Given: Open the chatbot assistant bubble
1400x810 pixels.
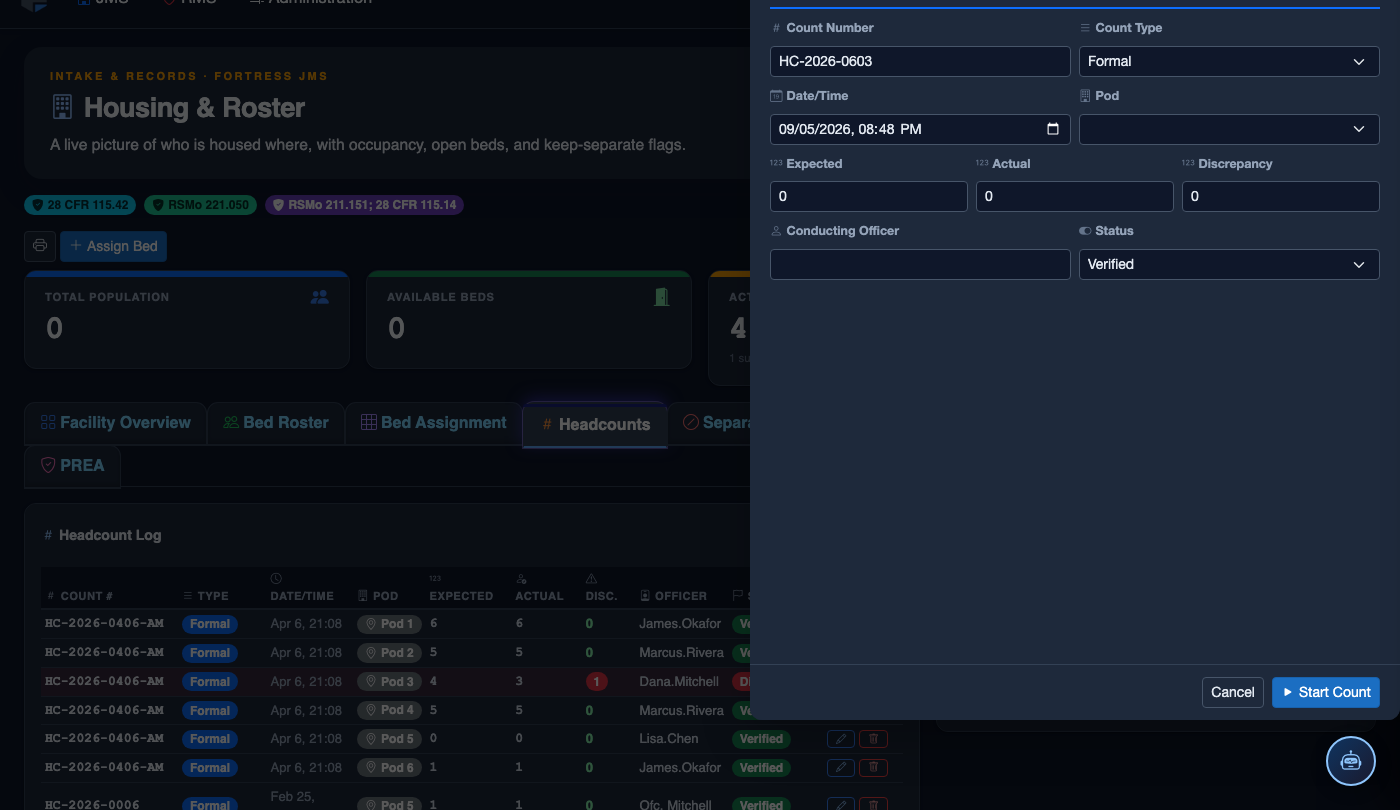Looking at the screenshot, I should 1351,761.
